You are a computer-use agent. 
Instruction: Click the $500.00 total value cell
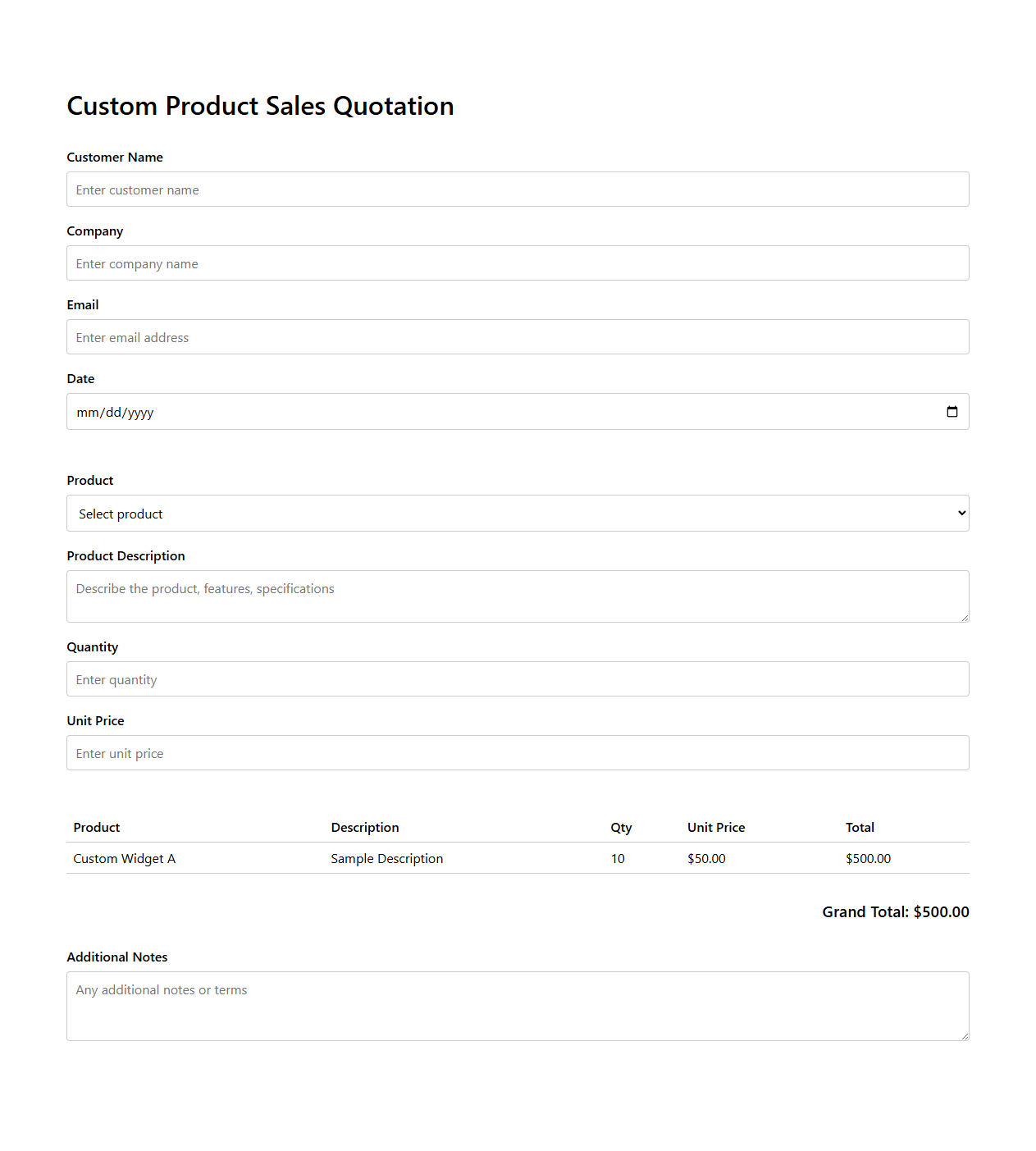point(868,858)
